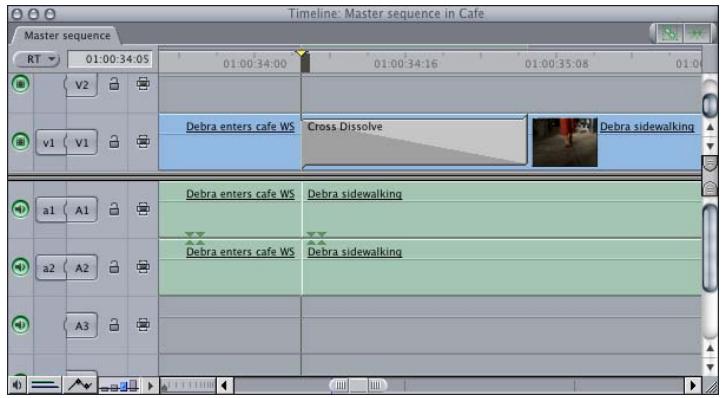Select the Cross Dissolve transition
This screenshot has width=723, height=398.
coord(414,142)
